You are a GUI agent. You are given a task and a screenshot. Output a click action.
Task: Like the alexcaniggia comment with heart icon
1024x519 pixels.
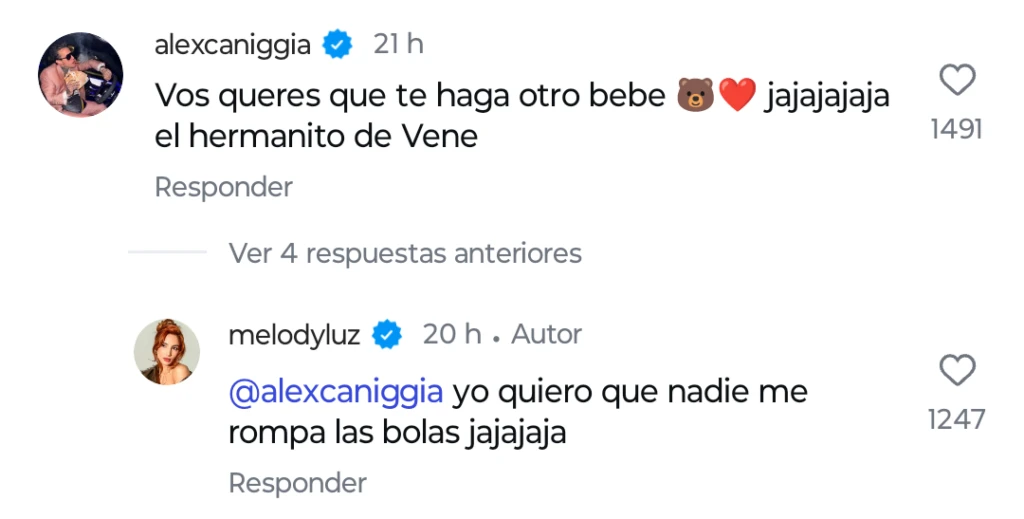click(x=957, y=80)
